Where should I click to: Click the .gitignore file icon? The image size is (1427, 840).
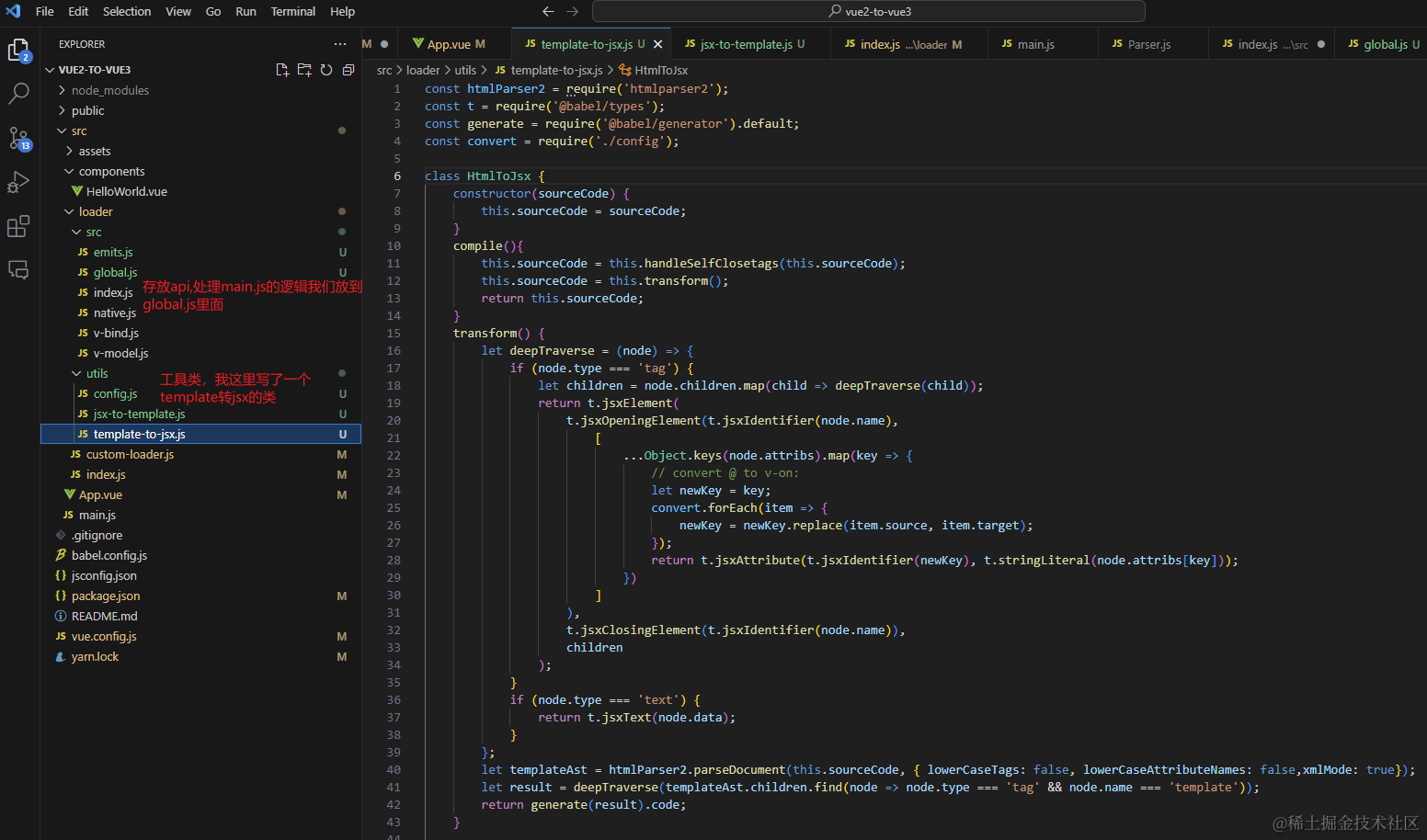pos(61,535)
